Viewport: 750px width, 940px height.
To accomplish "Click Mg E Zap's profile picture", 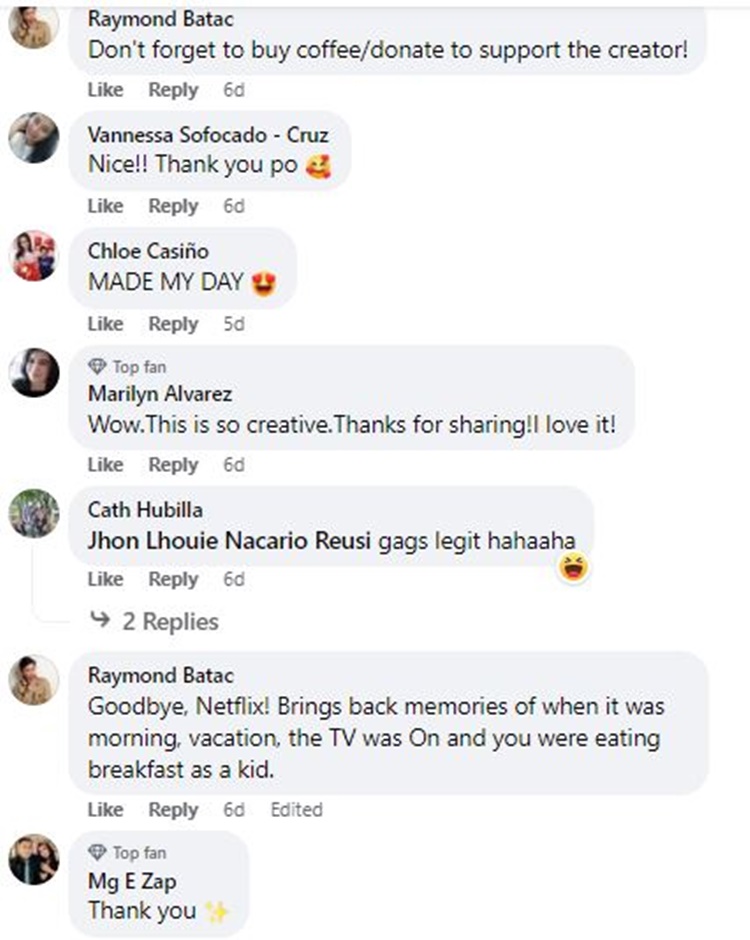I will (34, 858).
